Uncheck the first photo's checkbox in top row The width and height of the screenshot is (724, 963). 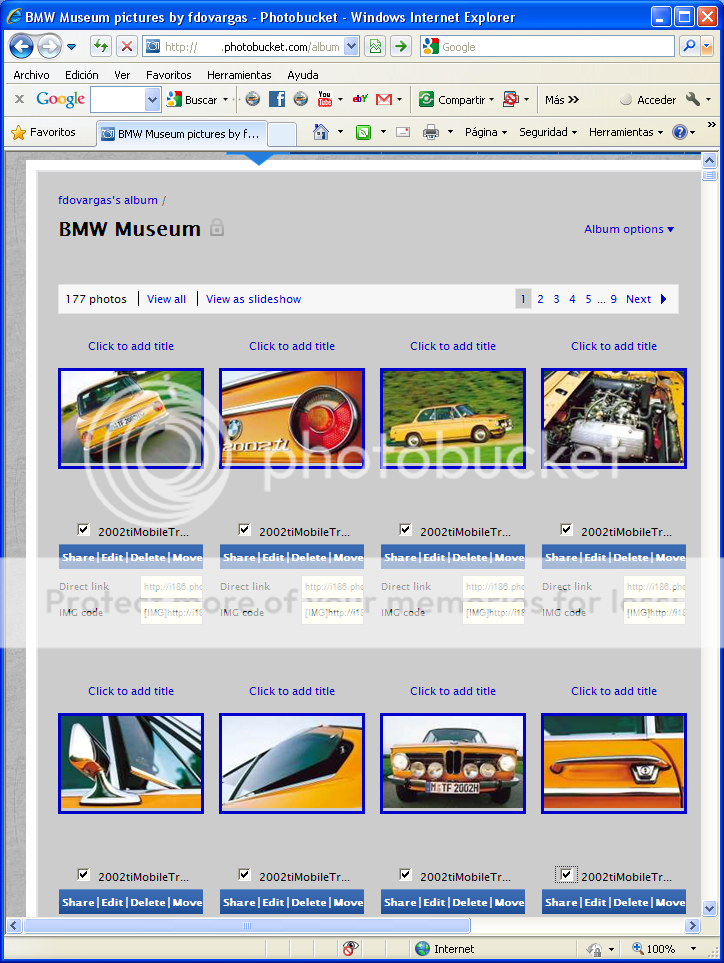click(x=83, y=530)
